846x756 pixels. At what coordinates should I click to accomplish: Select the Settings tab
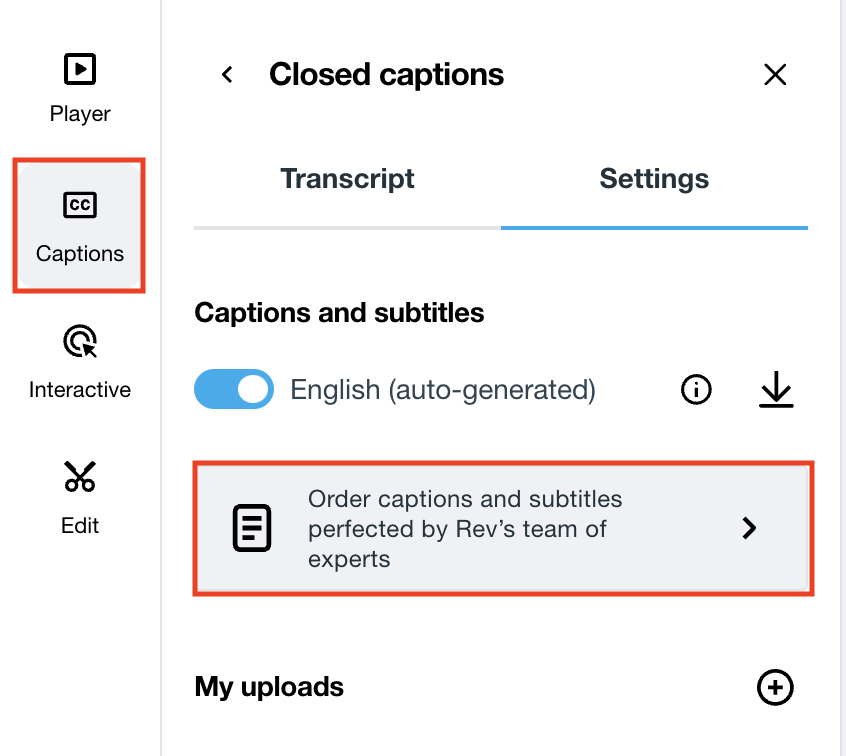point(654,178)
